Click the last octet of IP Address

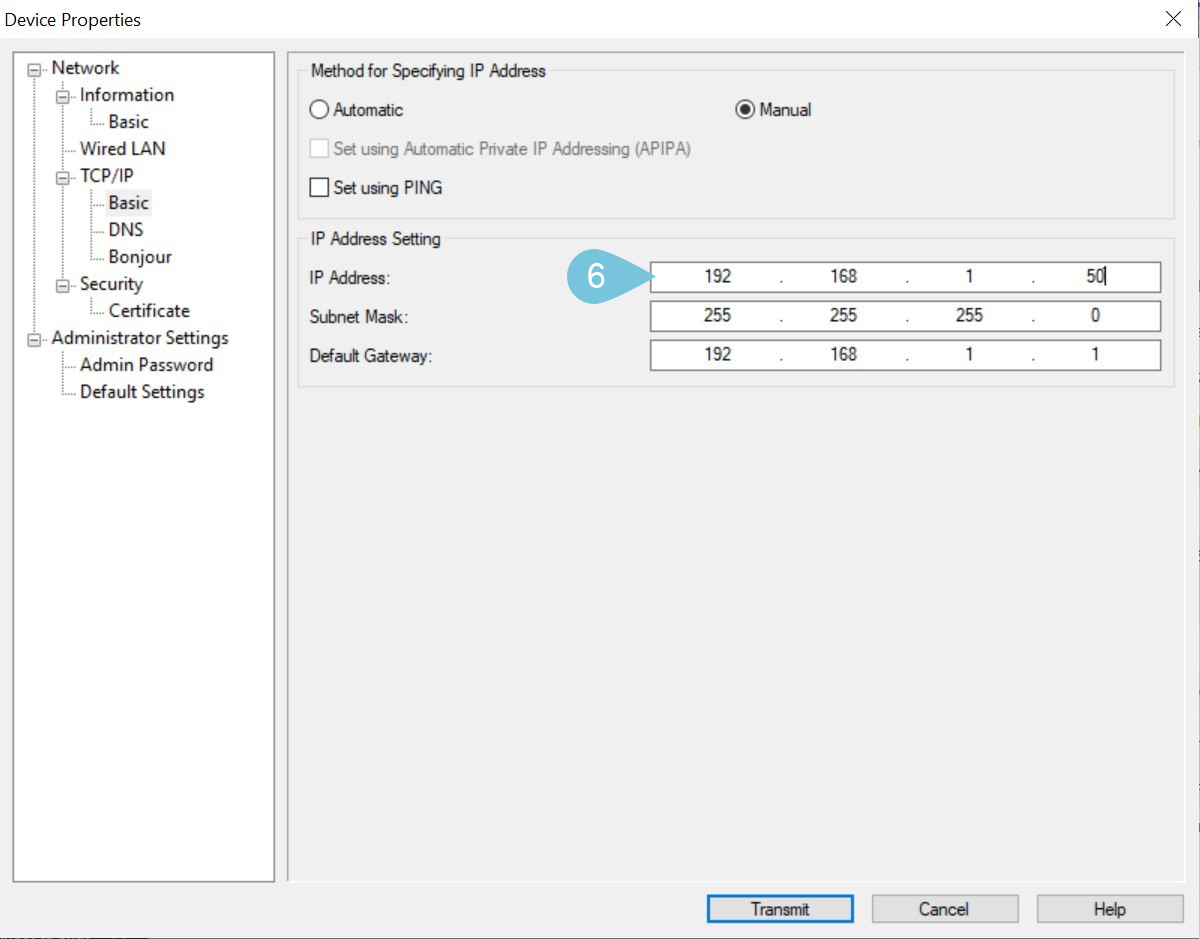point(1095,277)
